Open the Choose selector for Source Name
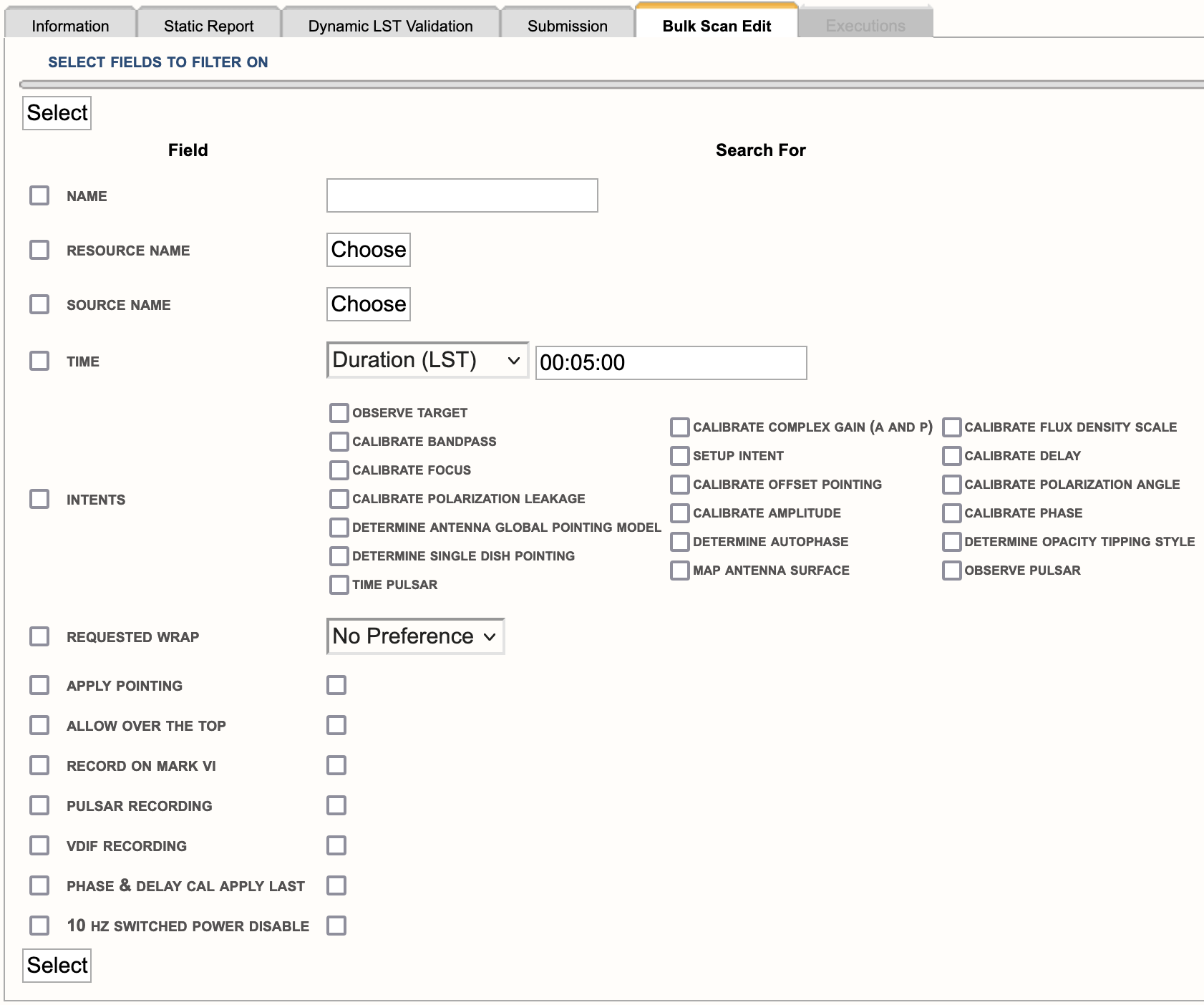Viewport: 1204px width, 1005px height. click(369, 304)
